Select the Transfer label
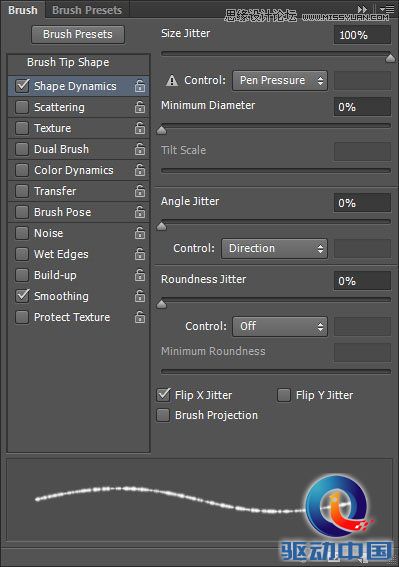 (x=55, y=191)
